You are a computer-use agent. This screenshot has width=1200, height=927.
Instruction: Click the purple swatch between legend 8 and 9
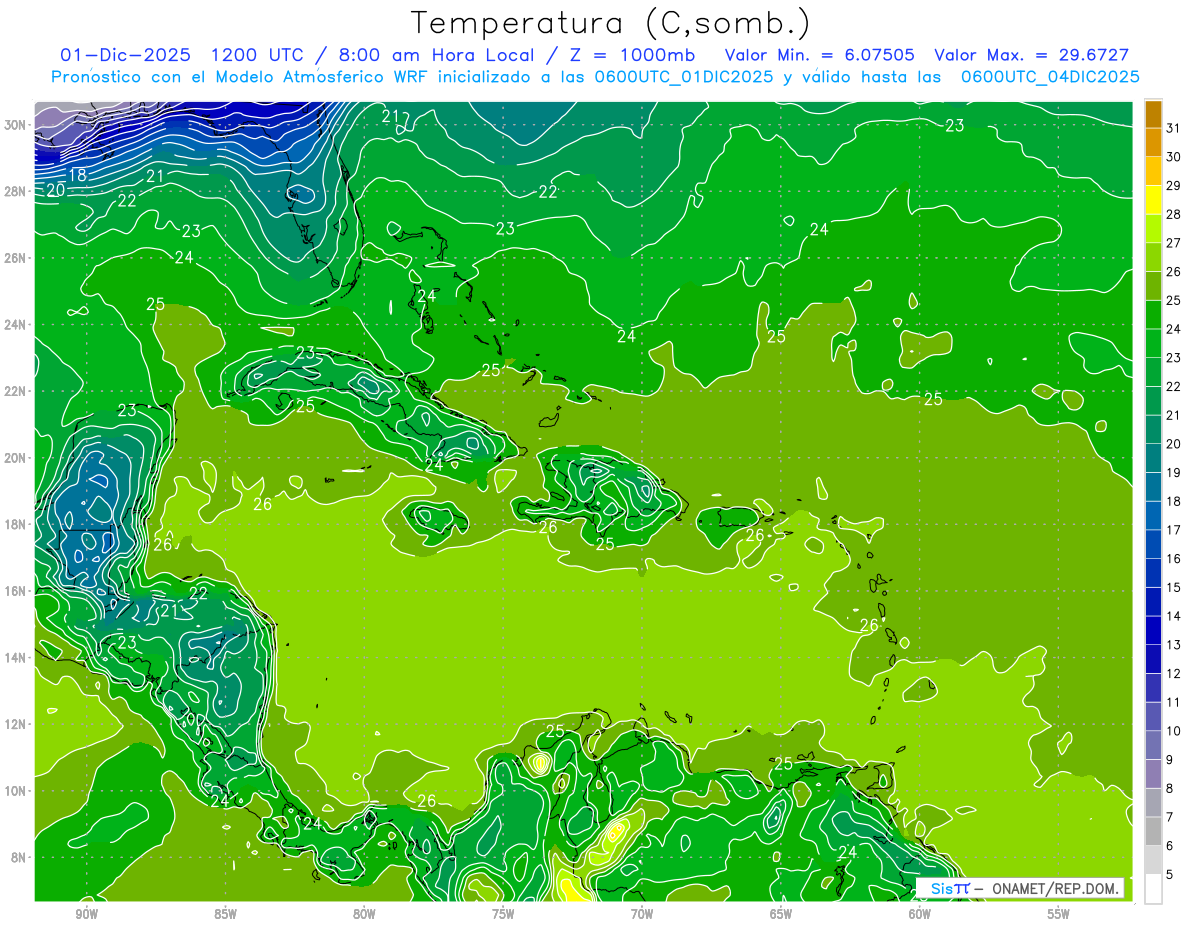pos(1153,774)
